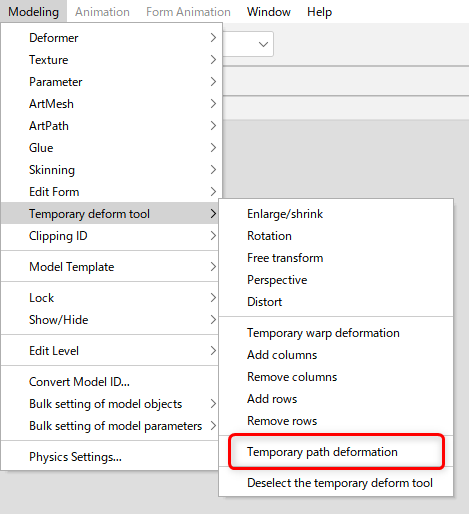Select Temporary warp deformation
Image resolution: width=469 pixels, height=514 pixels.
(336, 333)
